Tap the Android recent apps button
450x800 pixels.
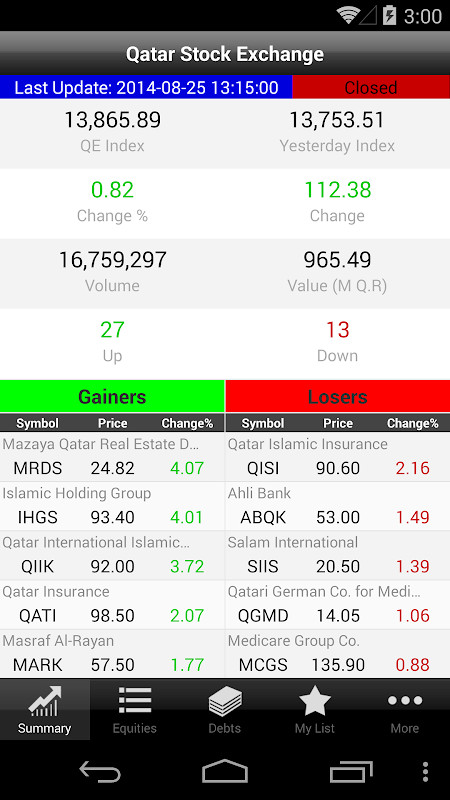351,771
